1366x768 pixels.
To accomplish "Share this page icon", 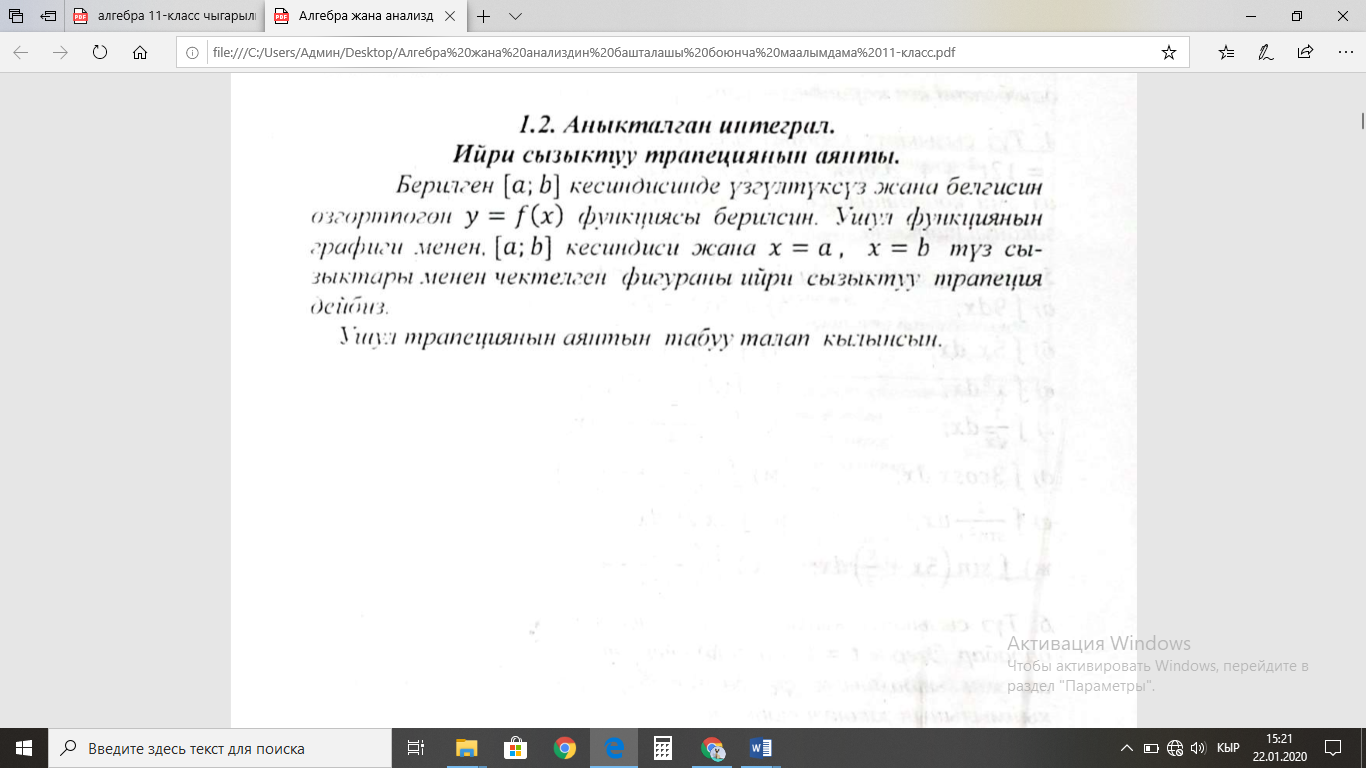I will pos(1304,52).
